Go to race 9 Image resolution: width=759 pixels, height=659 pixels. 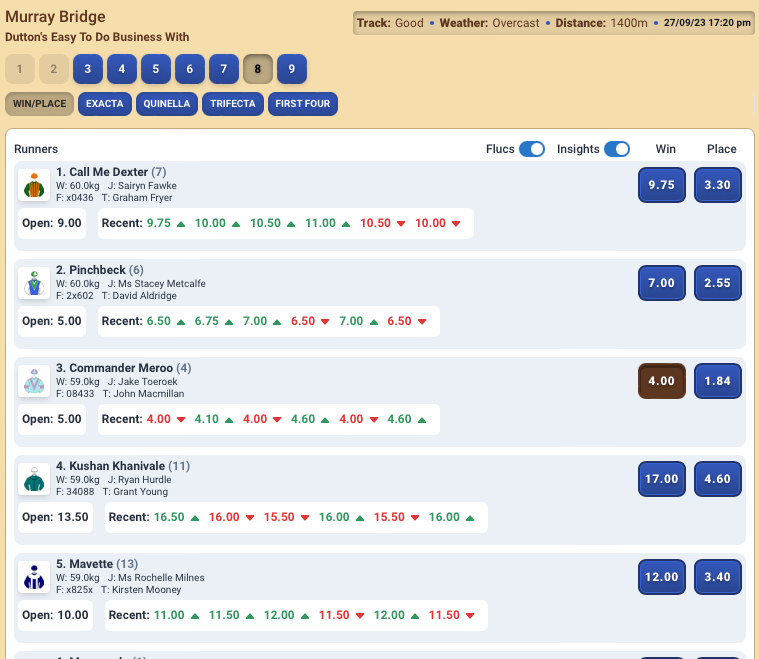[291, 69]
